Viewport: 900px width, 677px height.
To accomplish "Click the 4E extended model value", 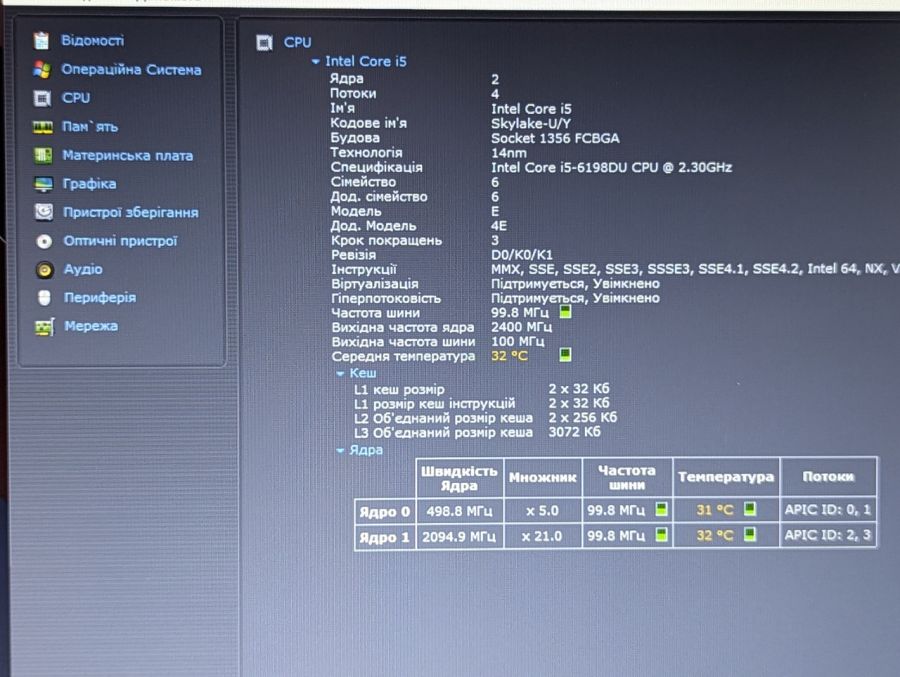I will click(x=499, y=226).
